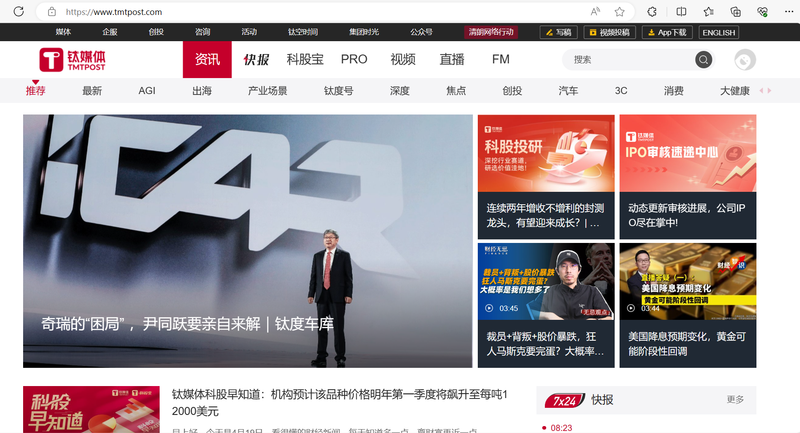Image resolution: width=800 pixels, height=433 pixels.
Task: Click 更多 in the 快报 panel
Action: (x=735, y=399)
